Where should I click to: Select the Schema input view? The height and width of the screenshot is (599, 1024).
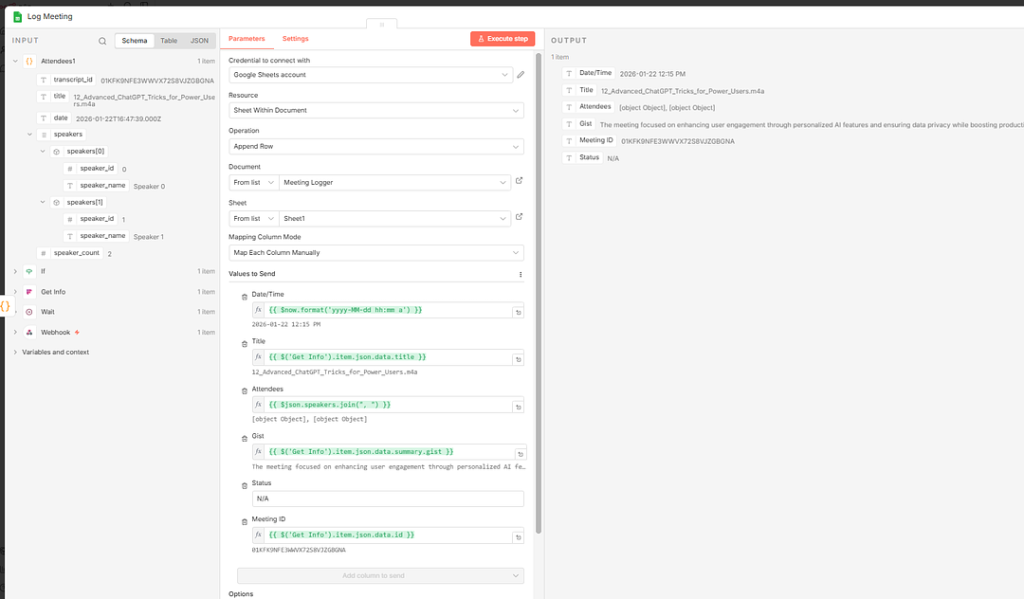click(135, 40)
